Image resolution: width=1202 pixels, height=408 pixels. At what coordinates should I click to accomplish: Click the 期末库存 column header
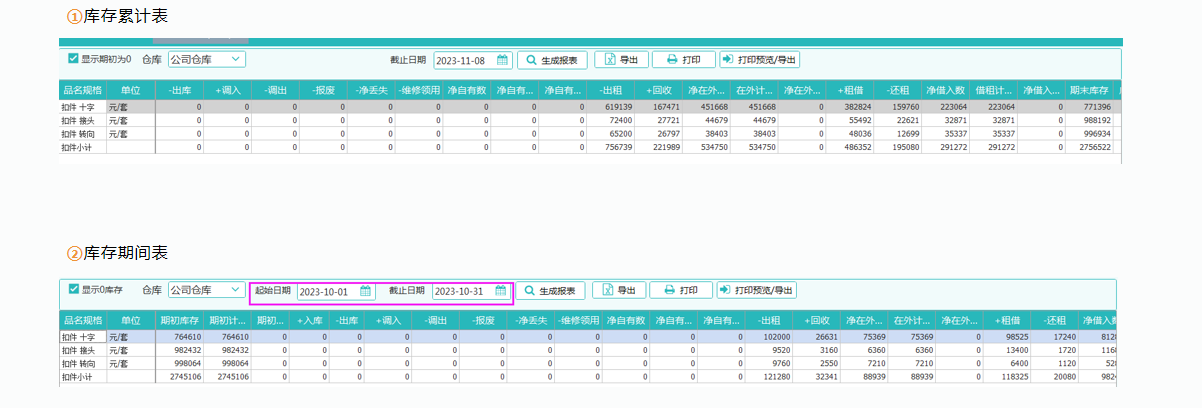coord(1089,90)
